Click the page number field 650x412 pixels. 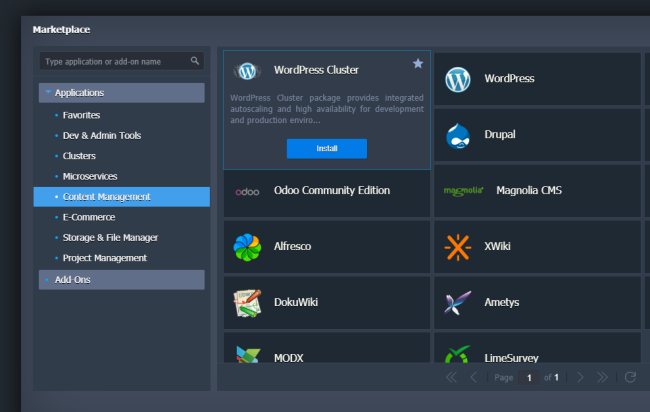click(x=529, y=378)
